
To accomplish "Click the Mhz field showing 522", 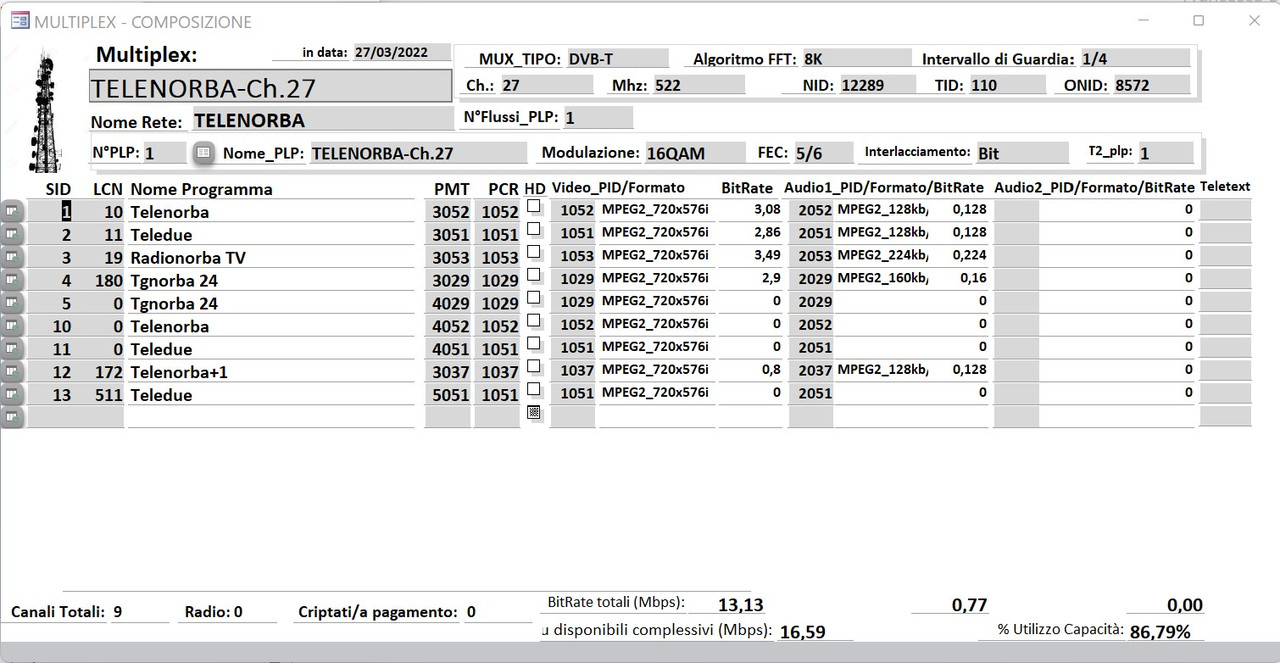I will [699, 85].
